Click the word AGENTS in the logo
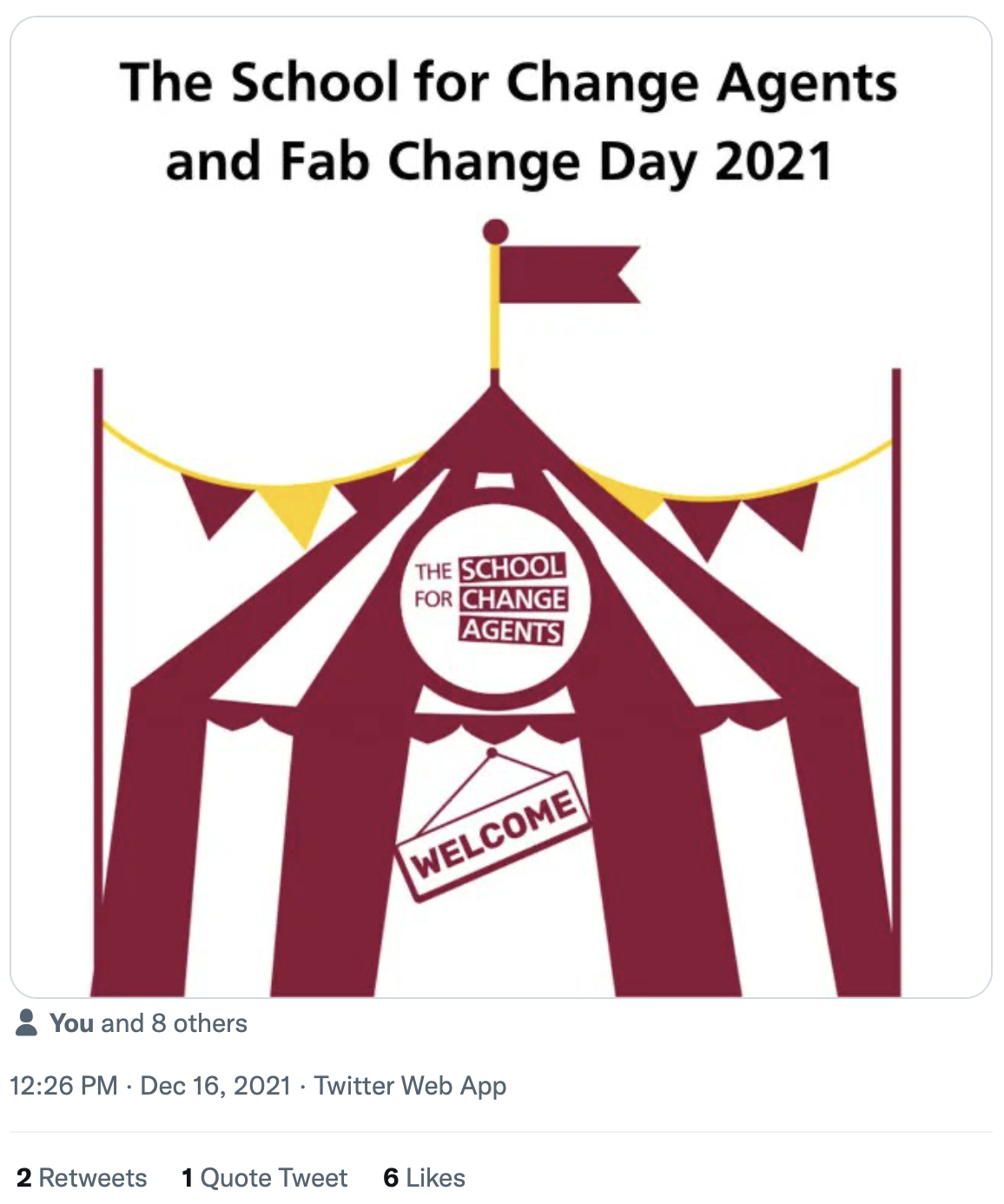1004x1204 pixels. coord(512,630)
